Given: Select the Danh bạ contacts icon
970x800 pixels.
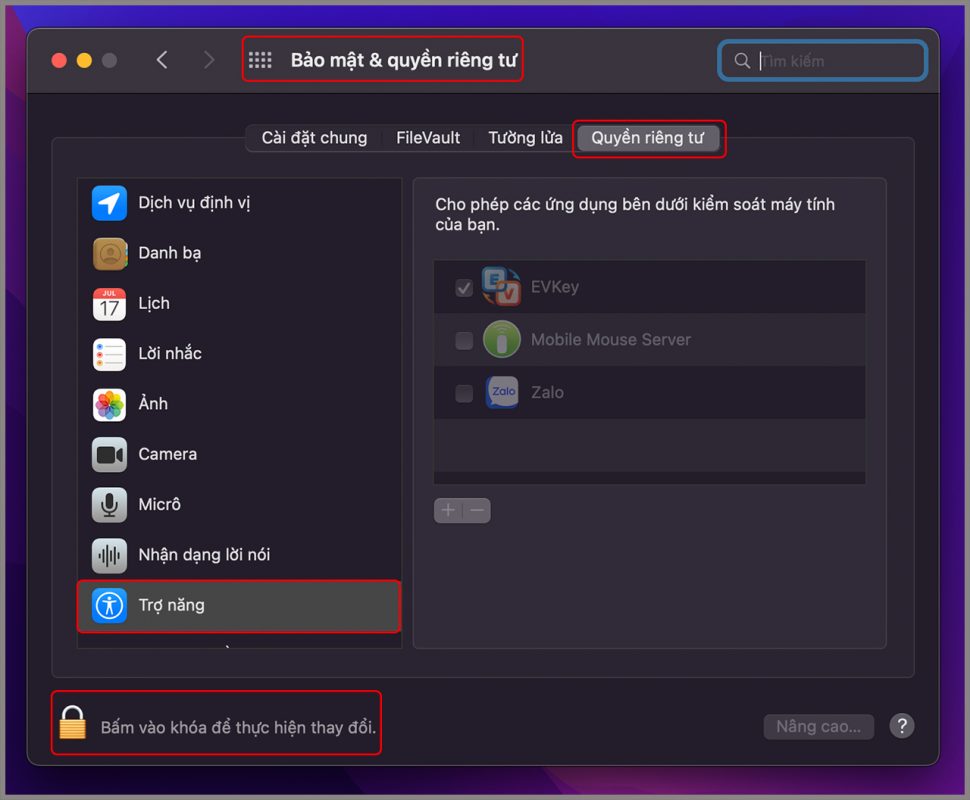Looking at the screenshot, I should pos(110,253).
